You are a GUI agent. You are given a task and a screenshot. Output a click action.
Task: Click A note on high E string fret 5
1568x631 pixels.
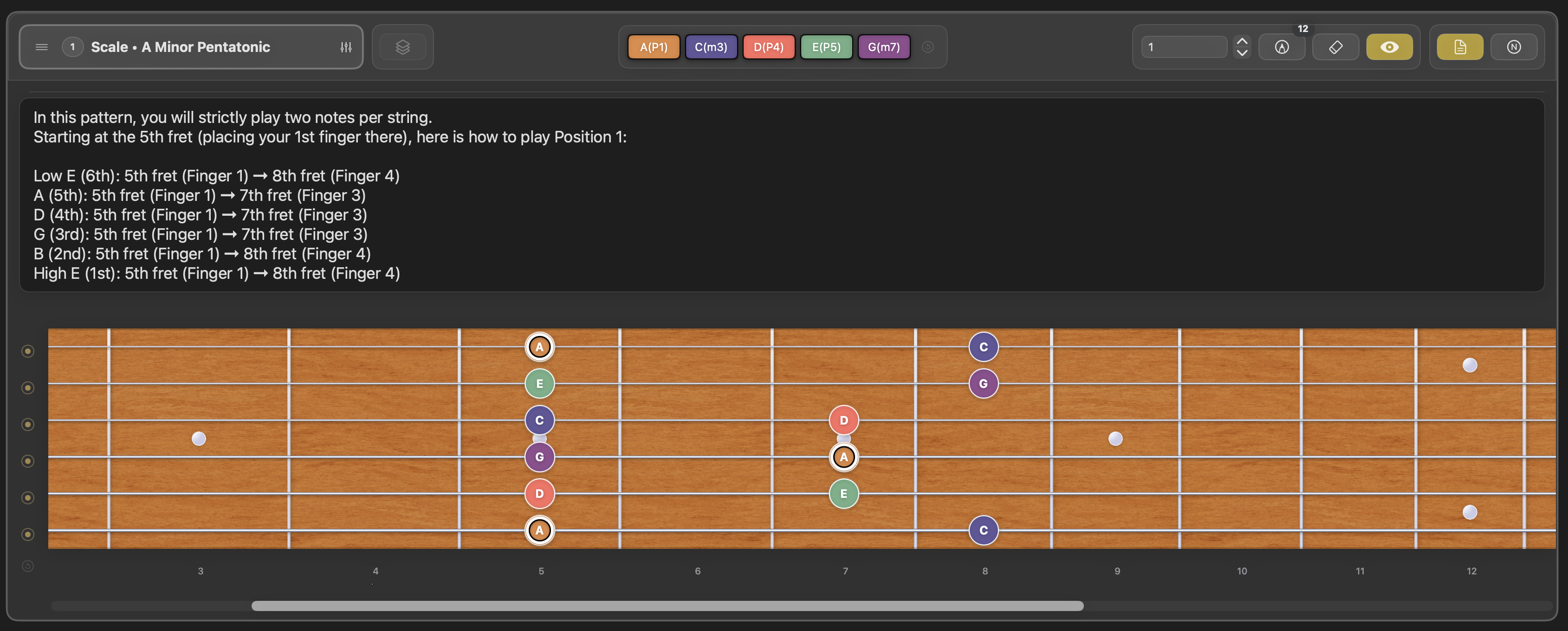point(539,347)
